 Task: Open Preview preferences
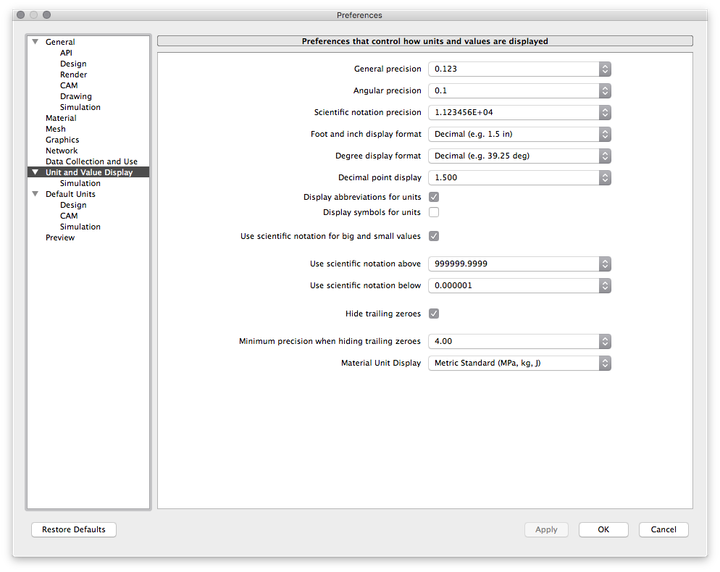[60, 237]
